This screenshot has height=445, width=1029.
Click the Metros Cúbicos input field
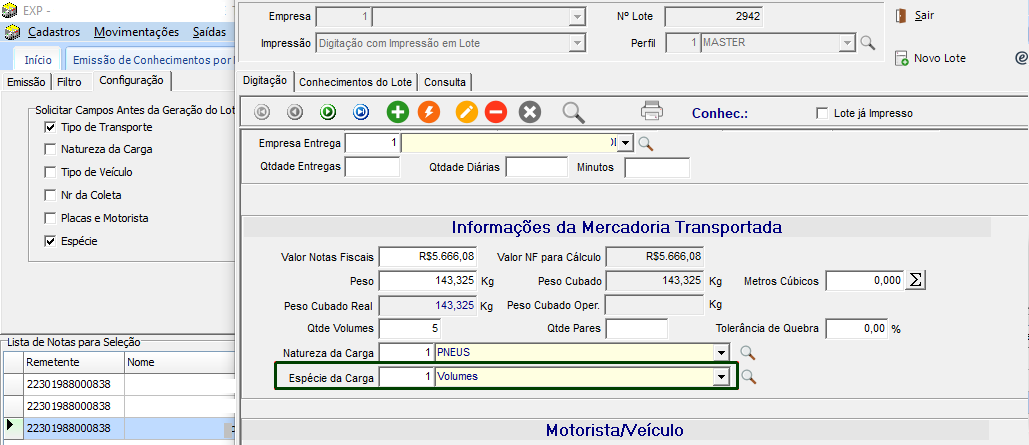[865, 280]
